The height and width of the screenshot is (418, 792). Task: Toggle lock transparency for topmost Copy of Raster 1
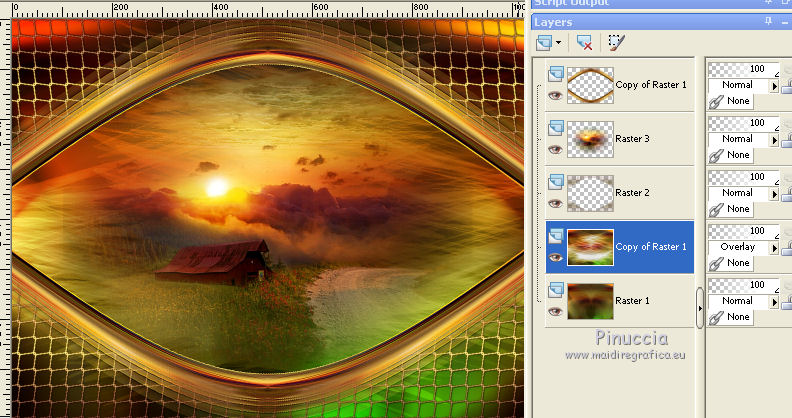click(x=787, y=88)
